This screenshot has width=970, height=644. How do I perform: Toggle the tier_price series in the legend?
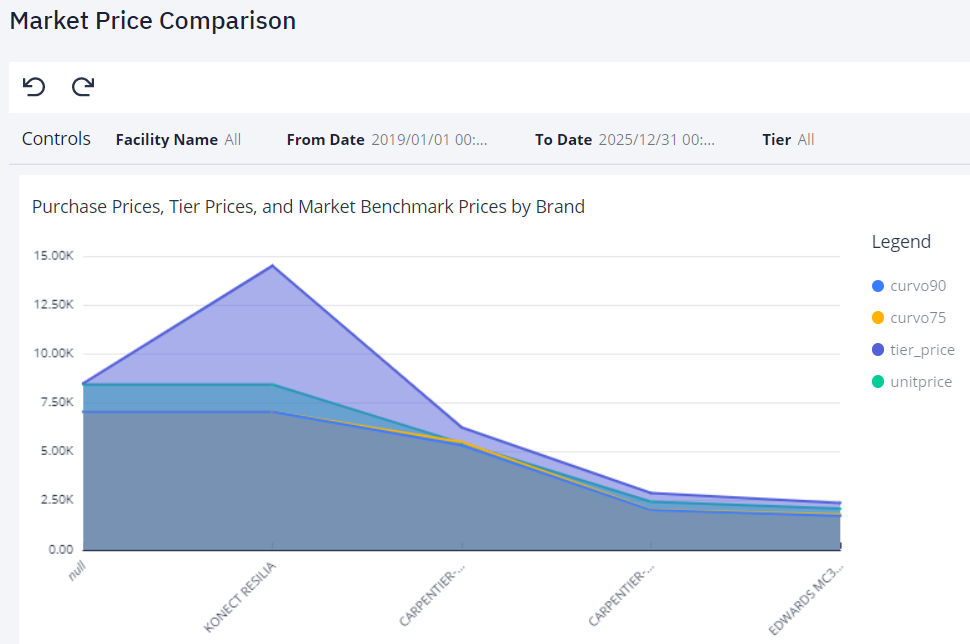click(x=922, y=349)
